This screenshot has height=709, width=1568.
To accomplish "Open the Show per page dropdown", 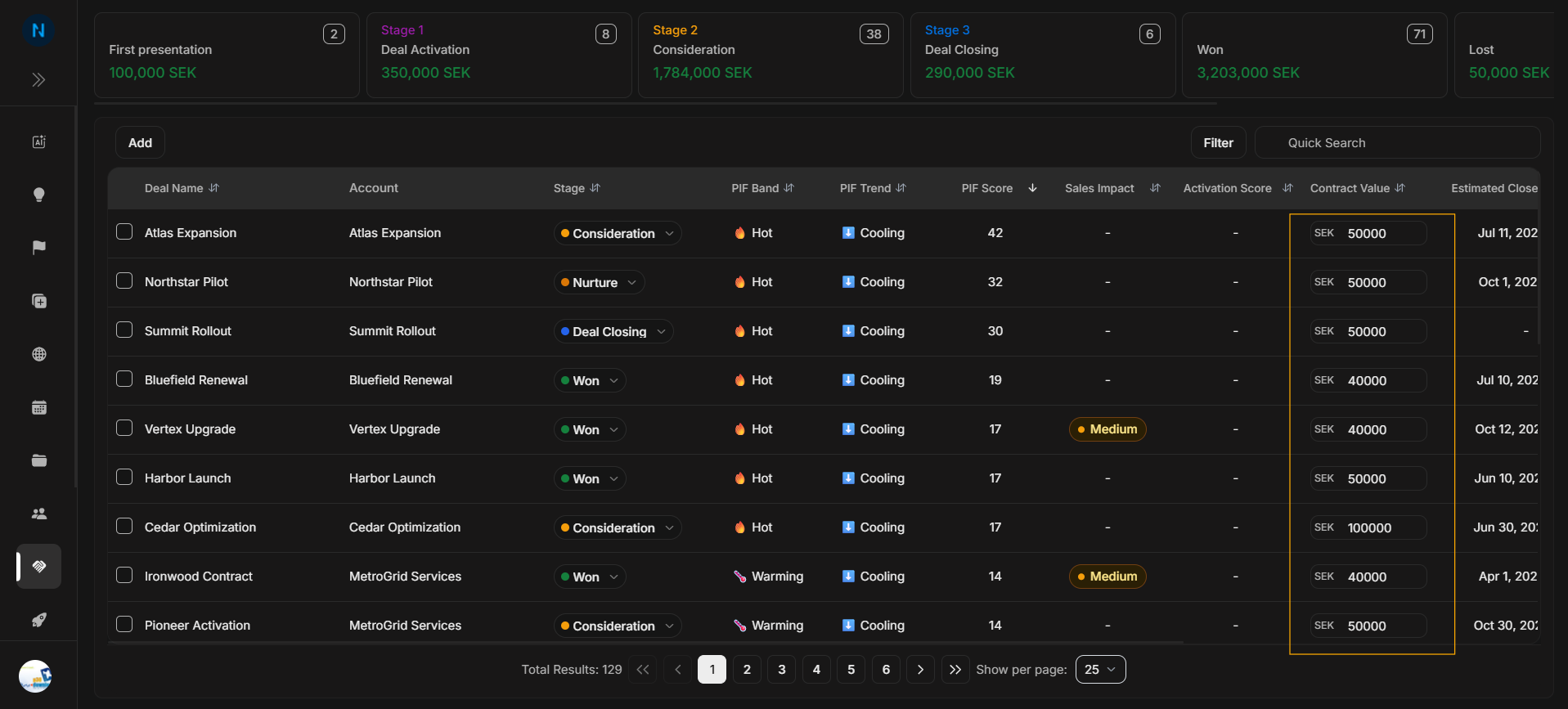I will coord(1100,669).
